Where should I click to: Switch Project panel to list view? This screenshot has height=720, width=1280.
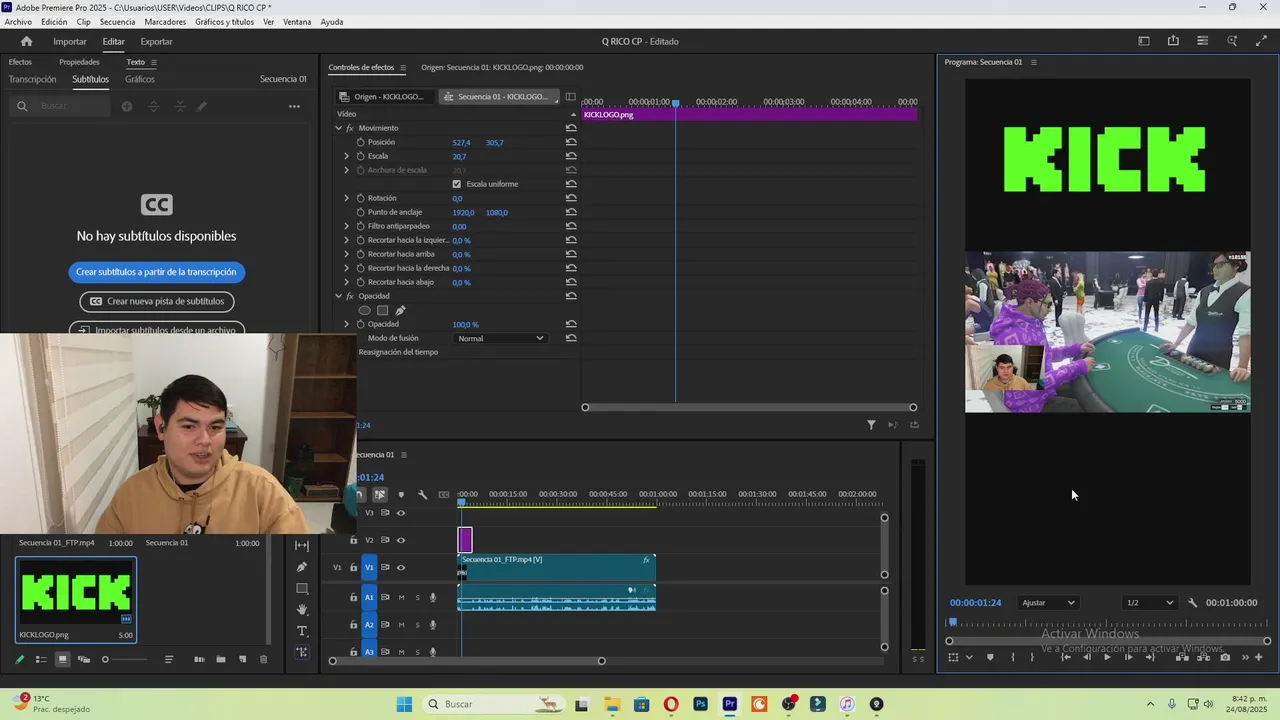coord(41,659)
